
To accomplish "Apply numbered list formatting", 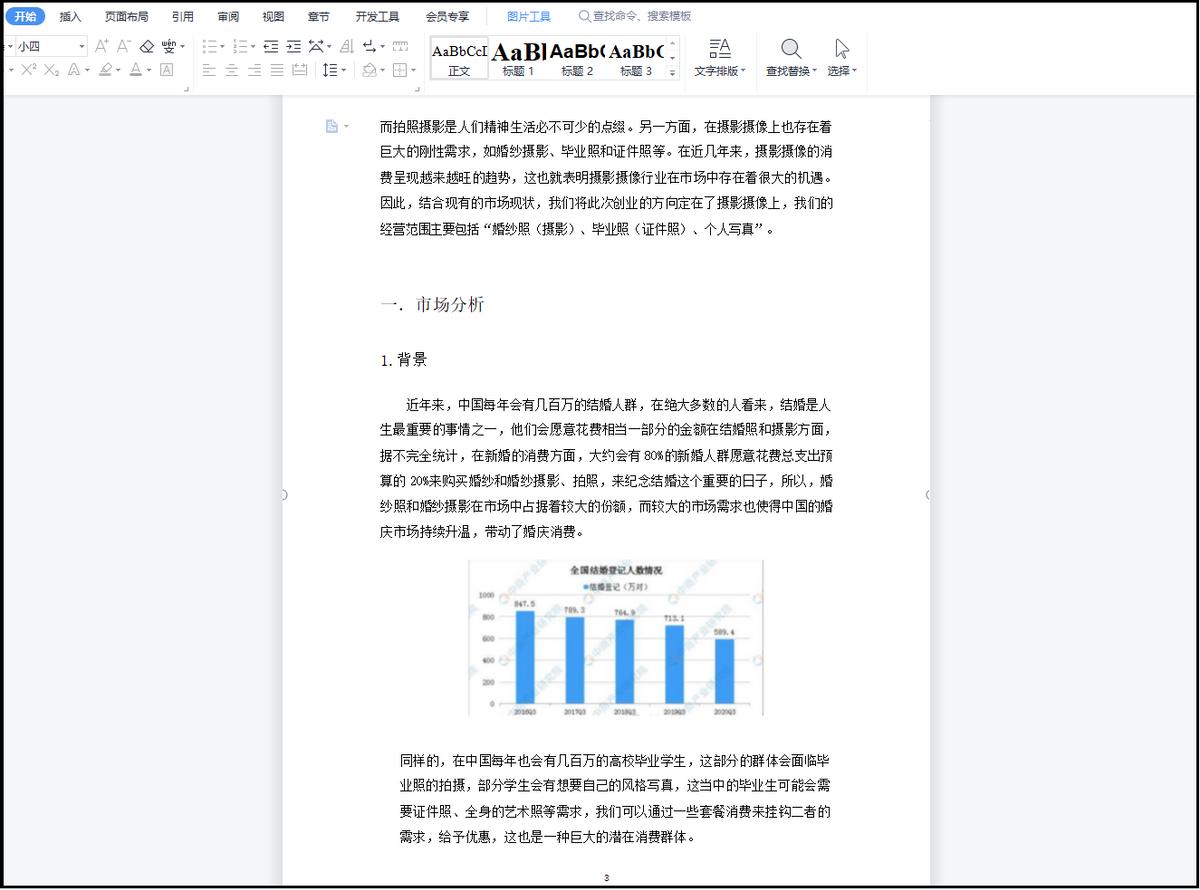I will click(x=240, y=46).
